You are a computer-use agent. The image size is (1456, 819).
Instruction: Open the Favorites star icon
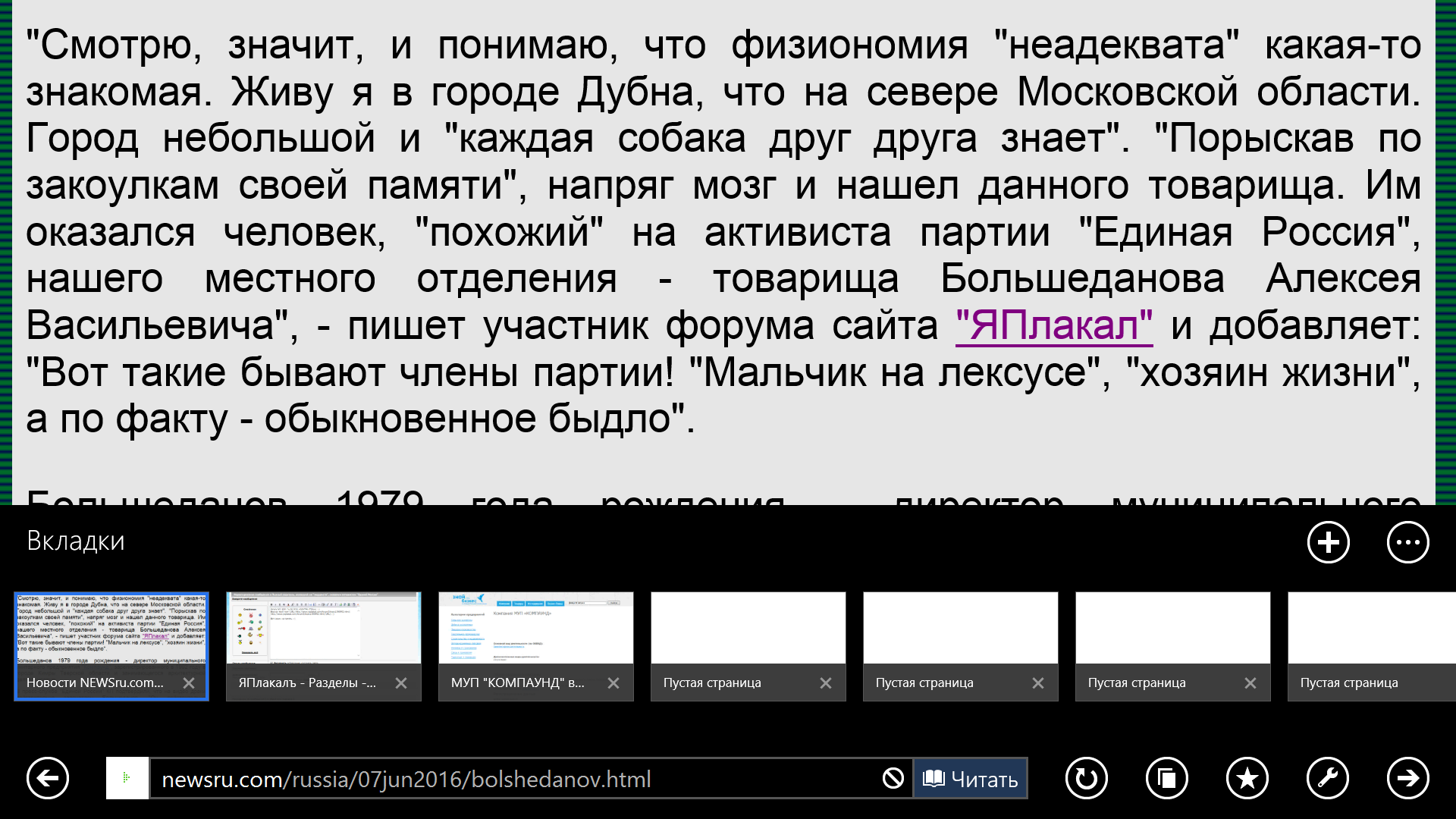pyautogui.click(x=1247, y=778)
